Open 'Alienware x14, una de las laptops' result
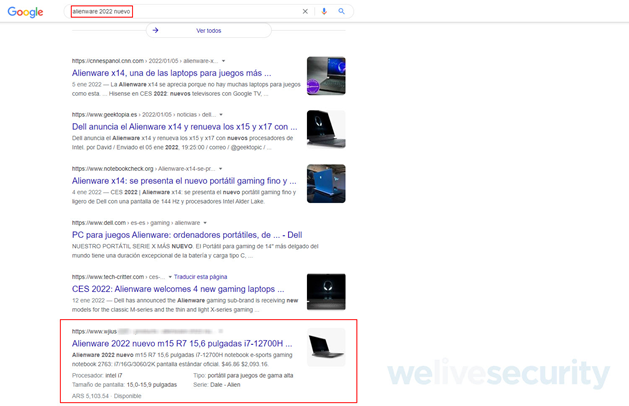Screen dimensions: 629x406 [171, 73]
